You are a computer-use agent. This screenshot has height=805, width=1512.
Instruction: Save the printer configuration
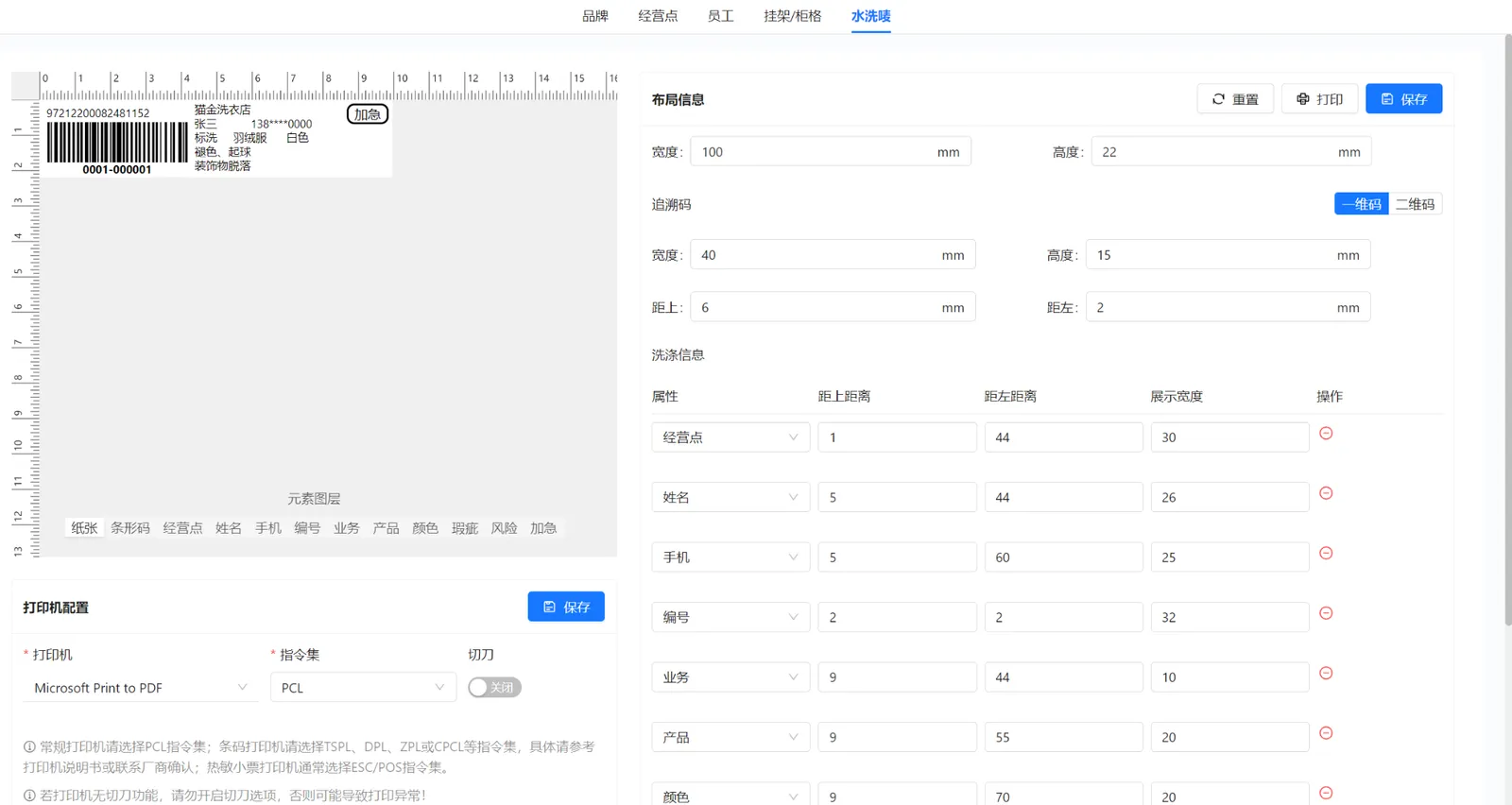(566, 607)
